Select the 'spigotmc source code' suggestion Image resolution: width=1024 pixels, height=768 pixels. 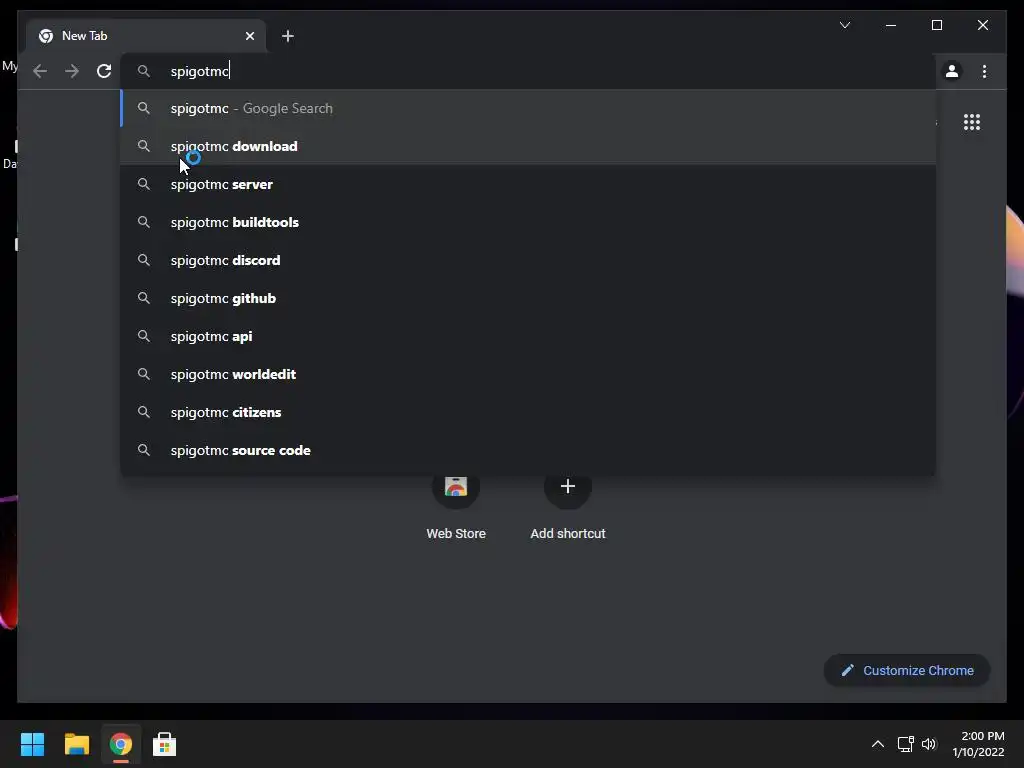coord(528,450)
